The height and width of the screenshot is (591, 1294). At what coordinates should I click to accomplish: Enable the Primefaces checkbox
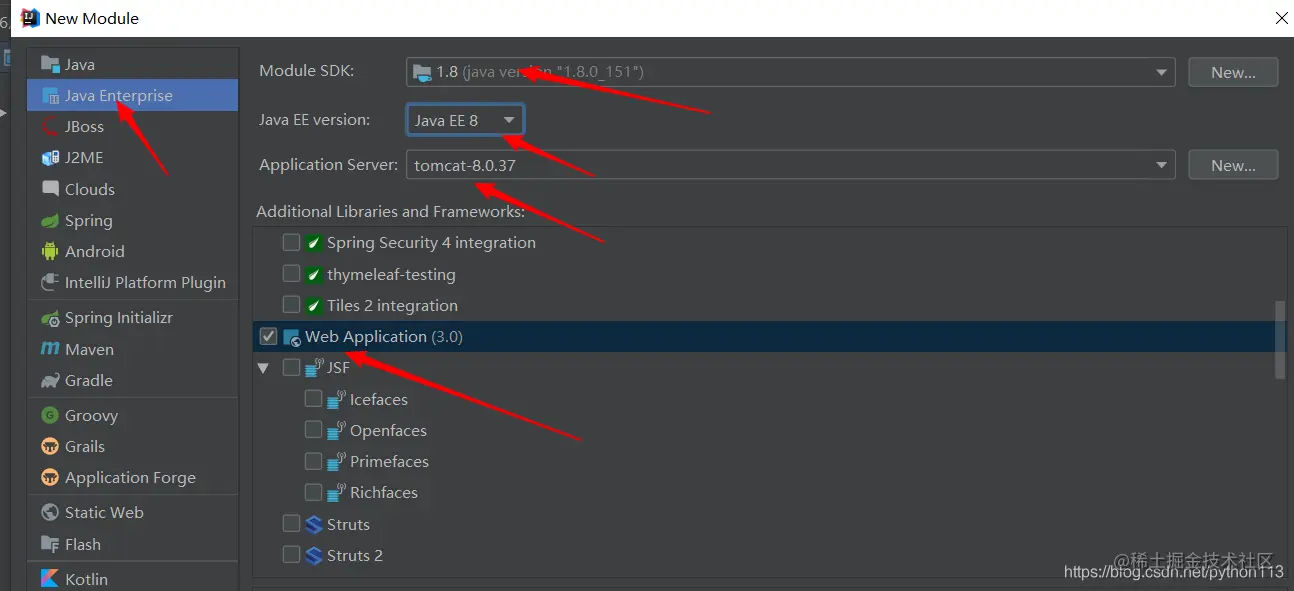pyautogui.click(x=313, y=461)
